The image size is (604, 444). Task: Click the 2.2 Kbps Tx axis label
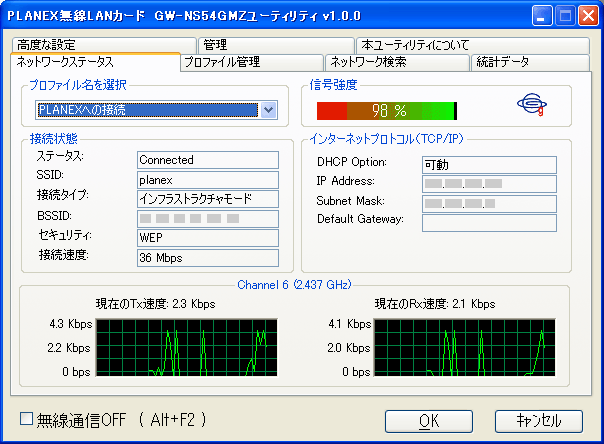[x=69, y=348]
